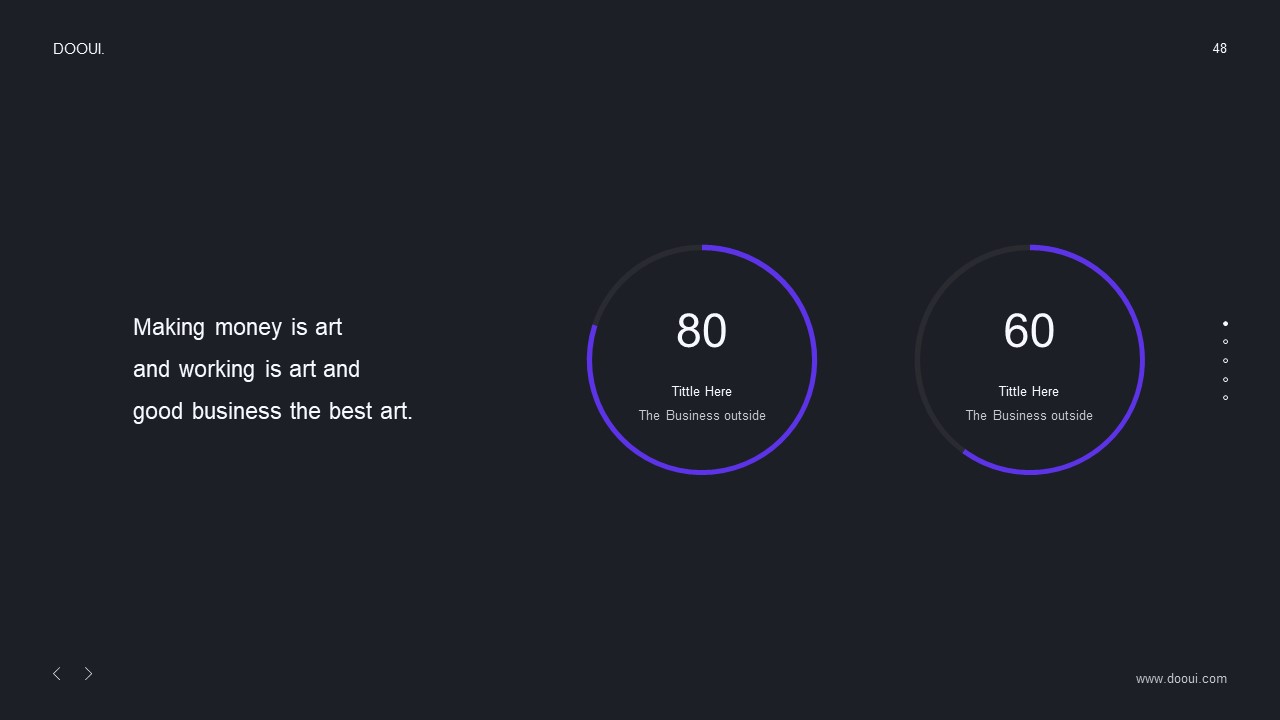Click the previous slide left arrow
Image resolution: width=1280 pixels, height=720 pixels.
[57, 674]
